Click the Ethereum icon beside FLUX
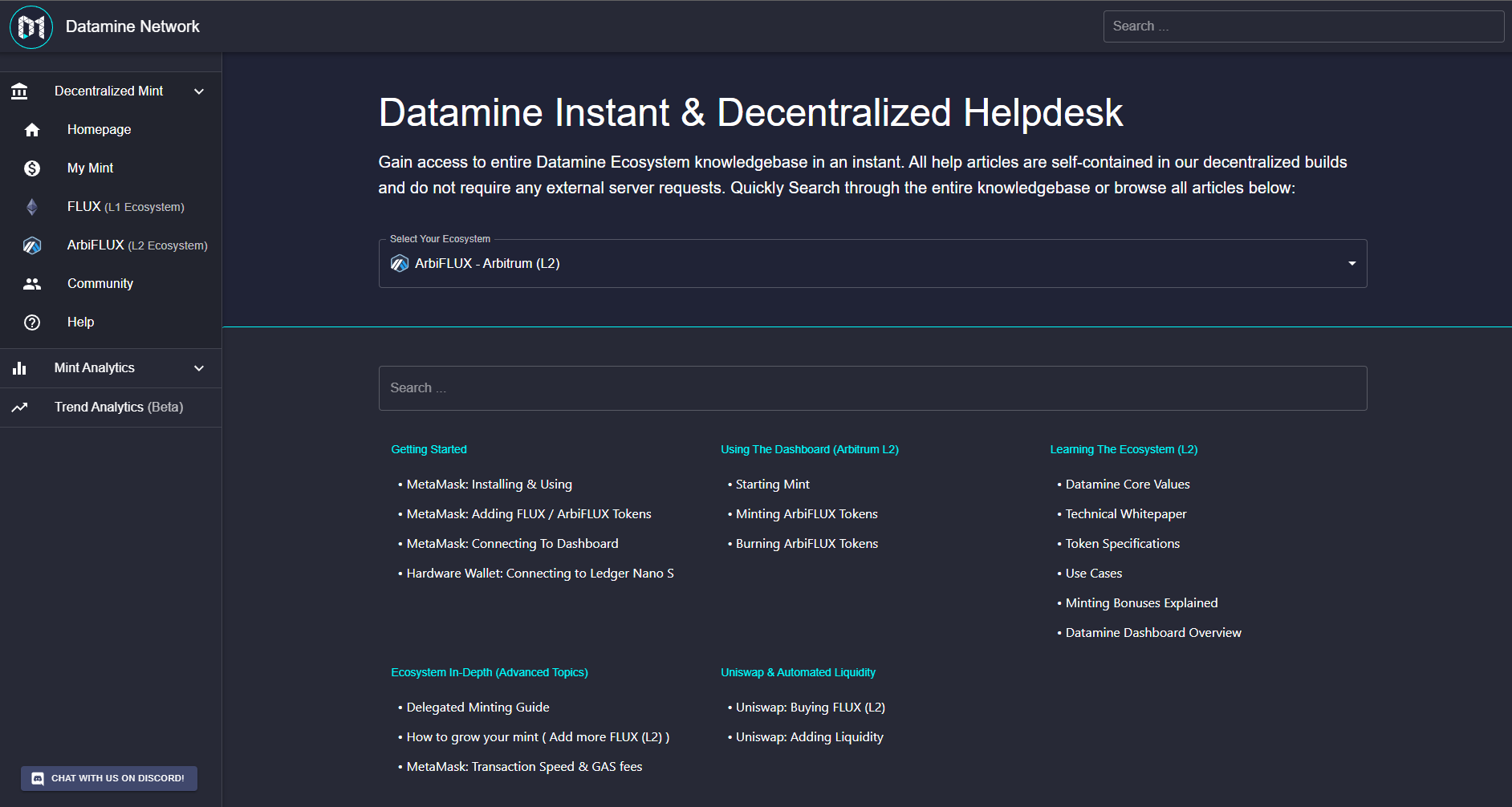Viewport: 1512px width, 807px height. click(x=32, y=207)
